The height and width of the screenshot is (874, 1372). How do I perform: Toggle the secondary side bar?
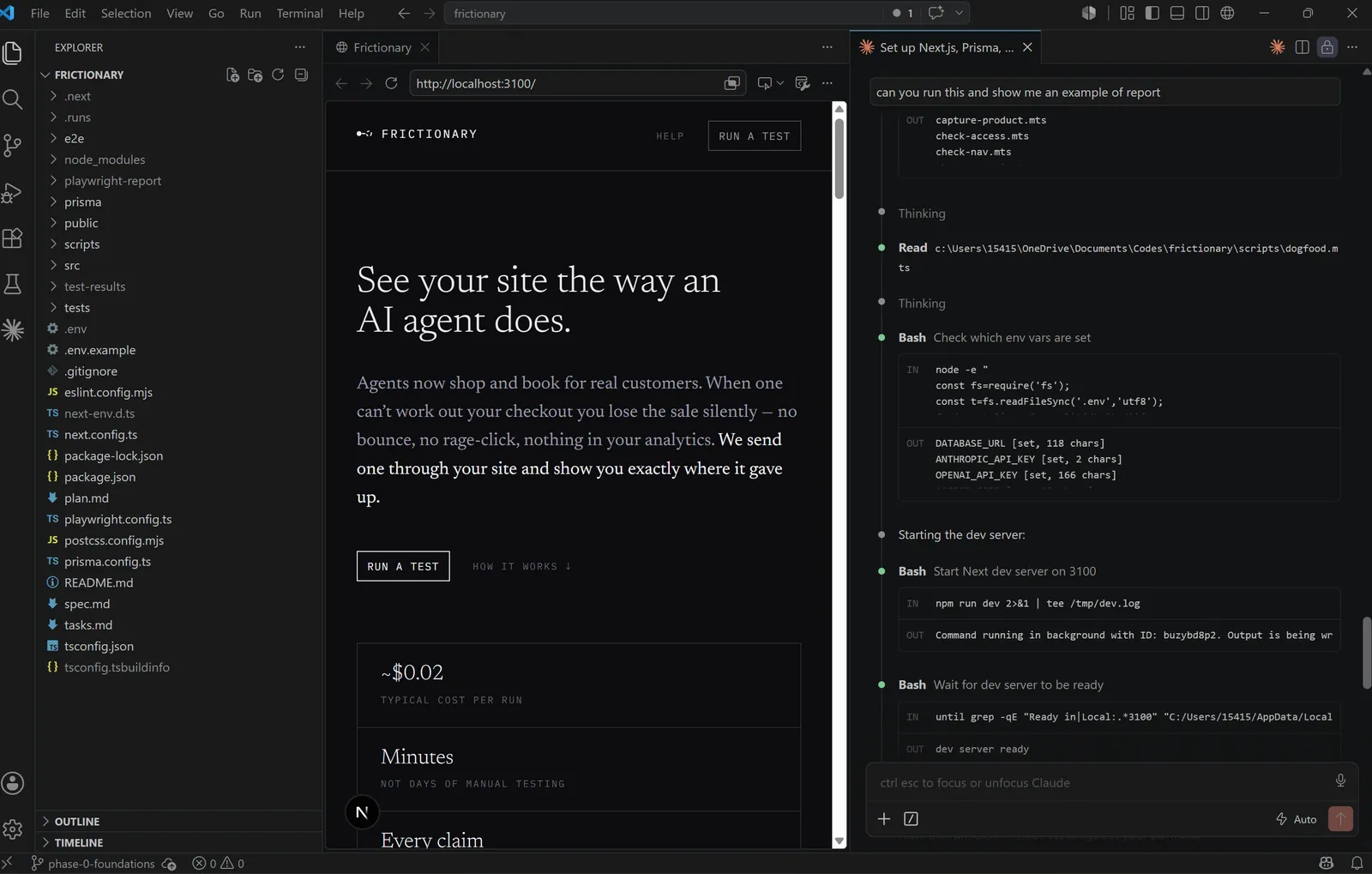[x=1202, y=13]
